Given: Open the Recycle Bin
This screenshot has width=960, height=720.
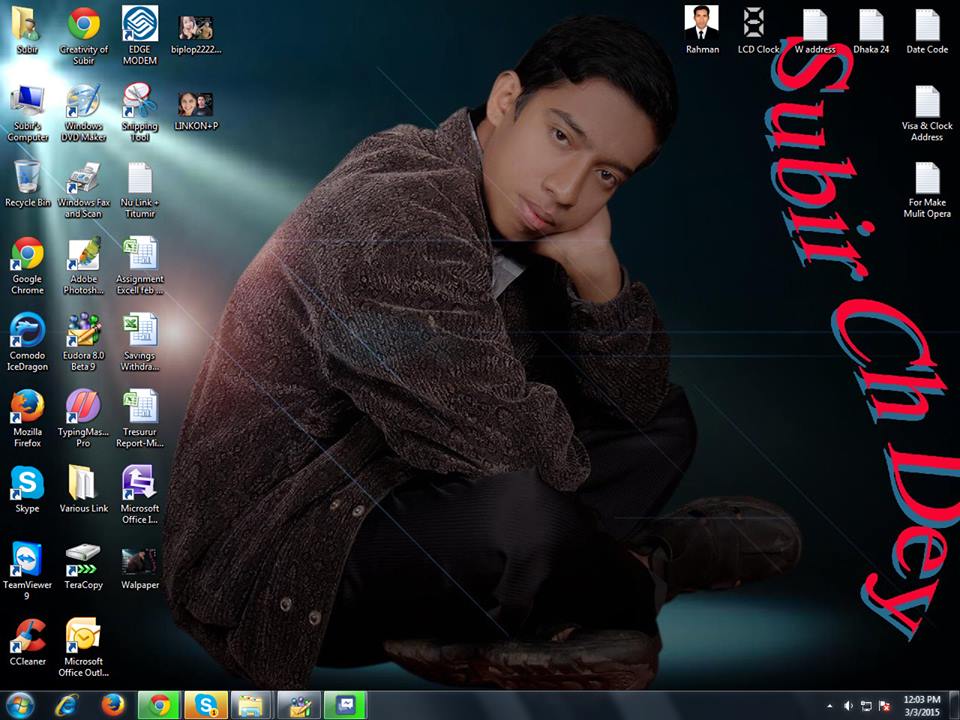Looking at the screenshot, I should [27, 184].
